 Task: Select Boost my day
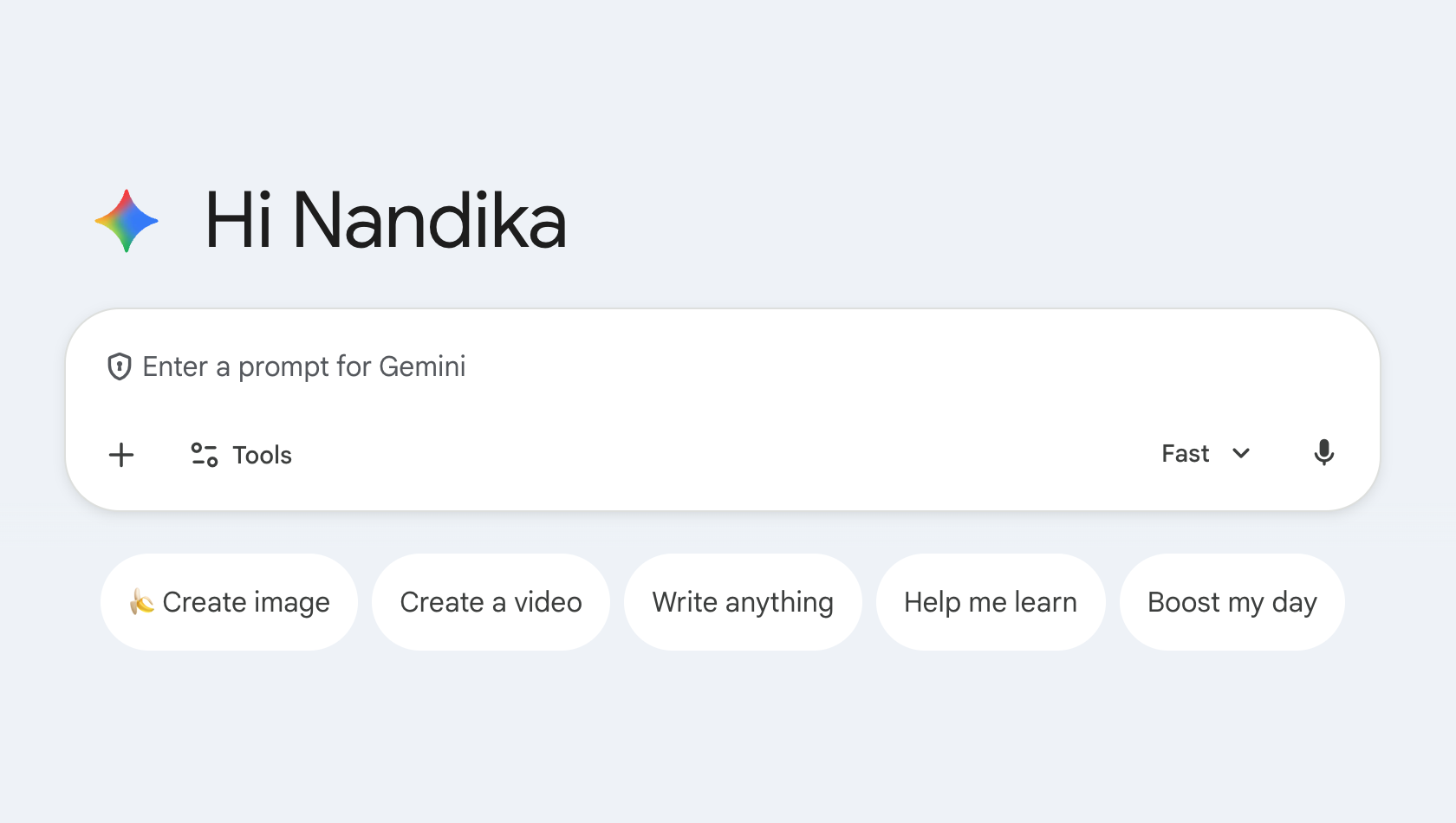[1232, 602]
